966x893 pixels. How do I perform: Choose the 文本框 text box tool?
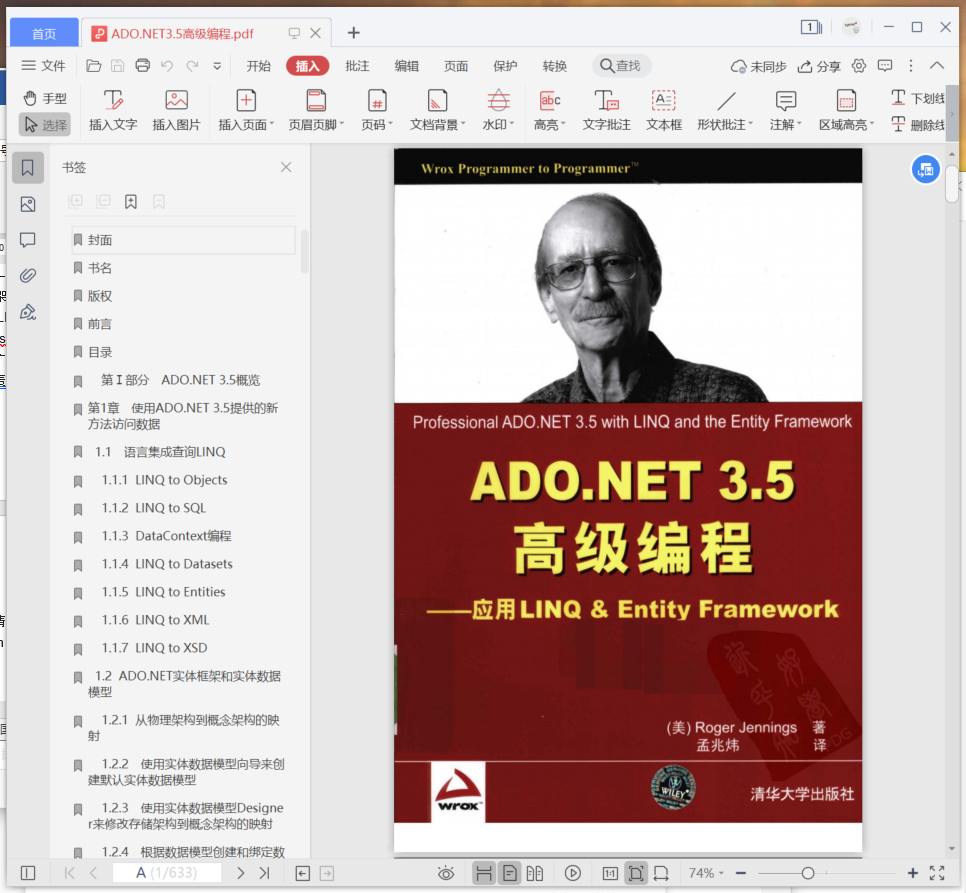(x=664, y=111)
